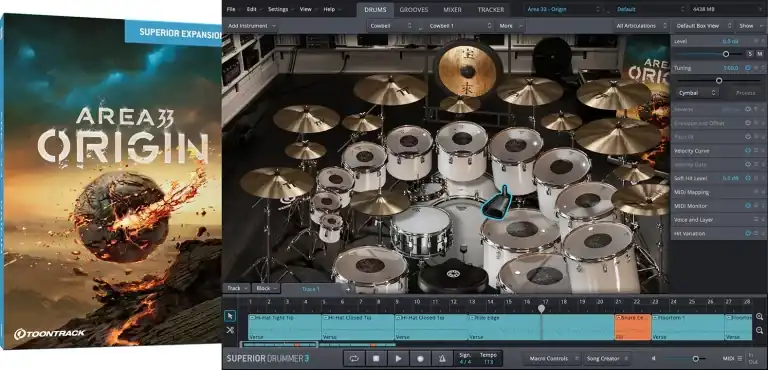Toggle the metronome icon
The width and height of the screenshot is (768, 370).
pos(442,359)
